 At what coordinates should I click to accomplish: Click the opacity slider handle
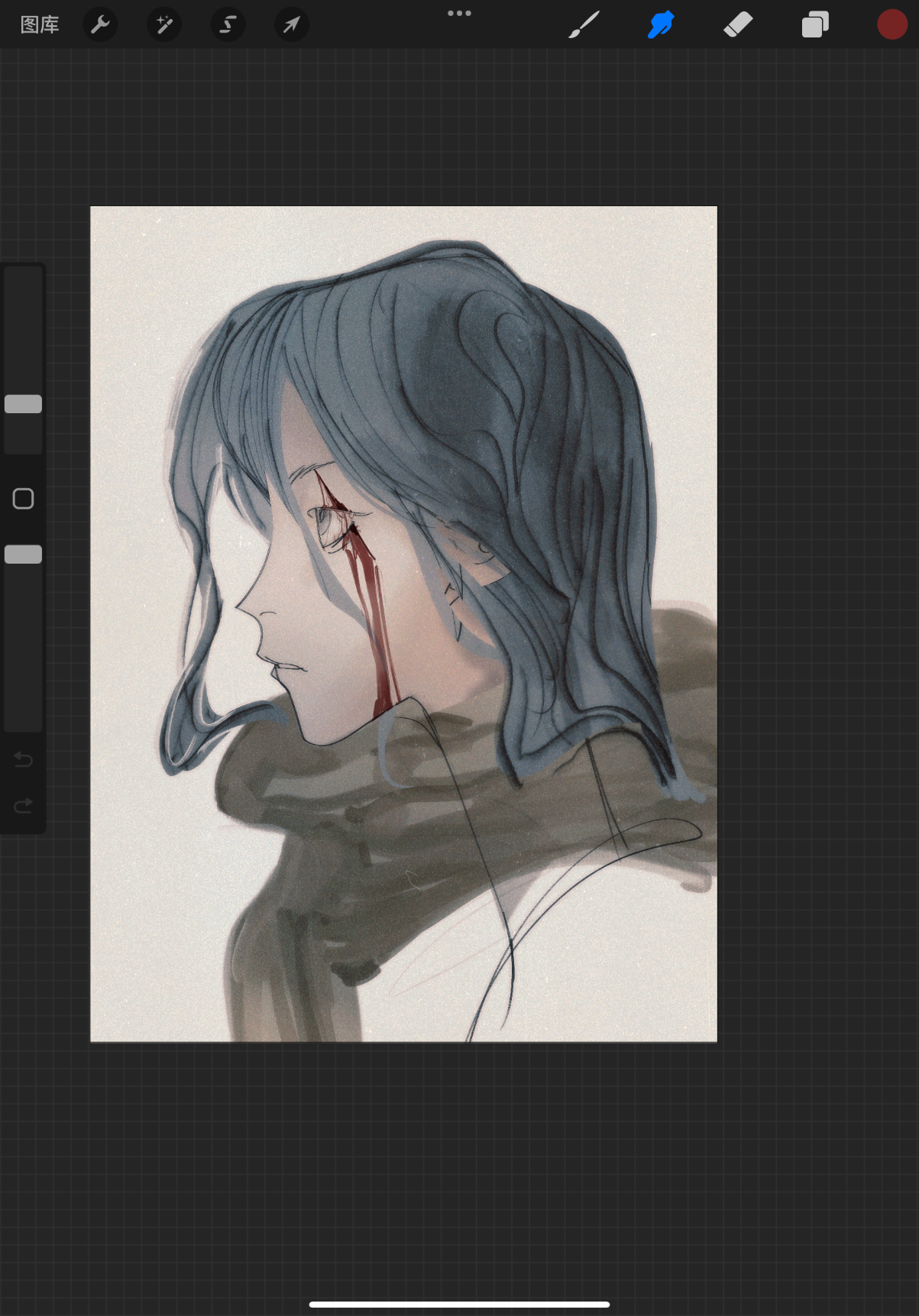point(23,555)
